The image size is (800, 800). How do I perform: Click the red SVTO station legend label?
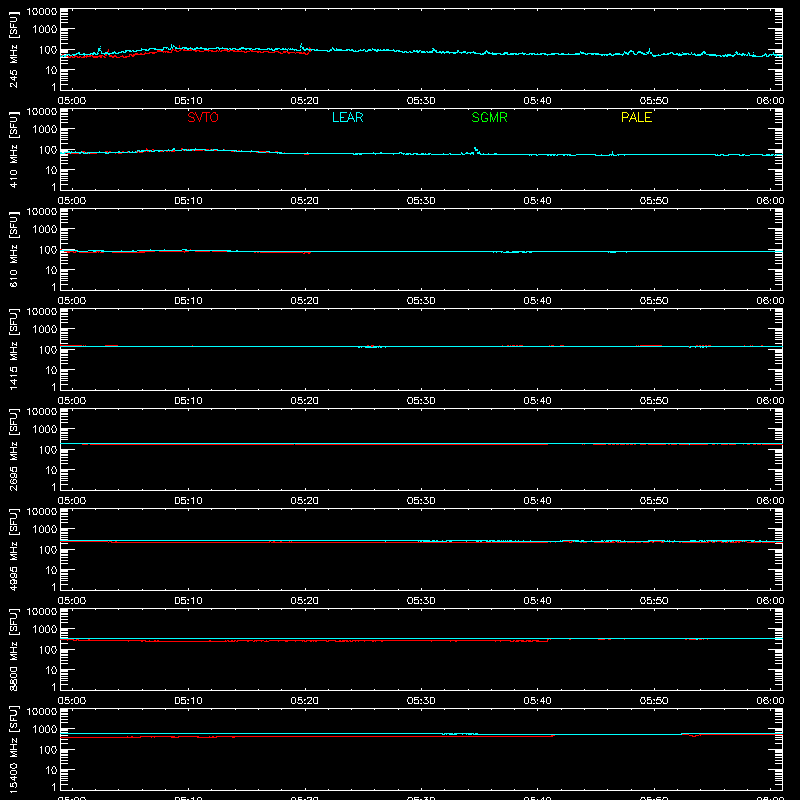pos(203,117)
